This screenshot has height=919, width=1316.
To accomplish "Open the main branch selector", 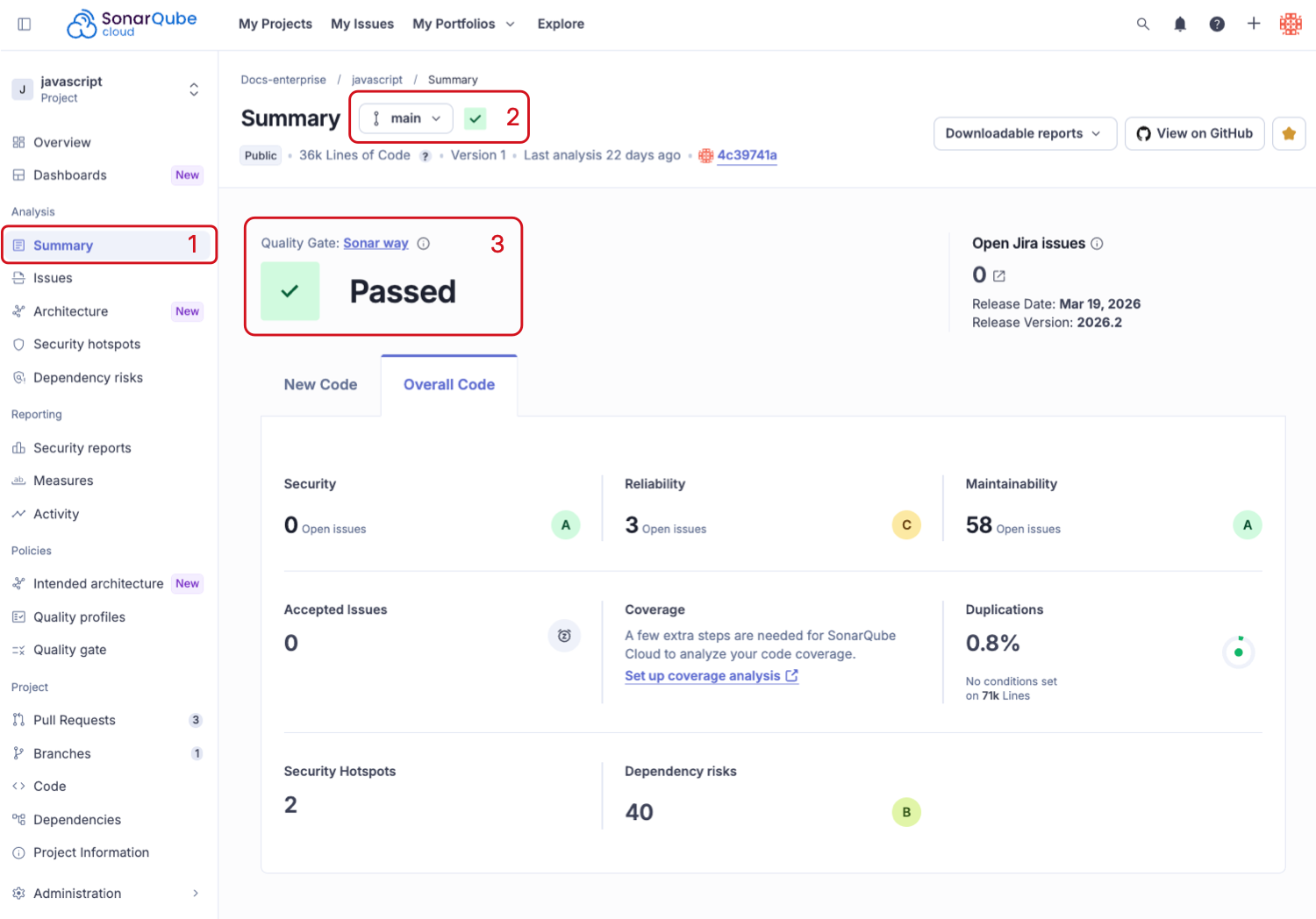I will [404, 118].
